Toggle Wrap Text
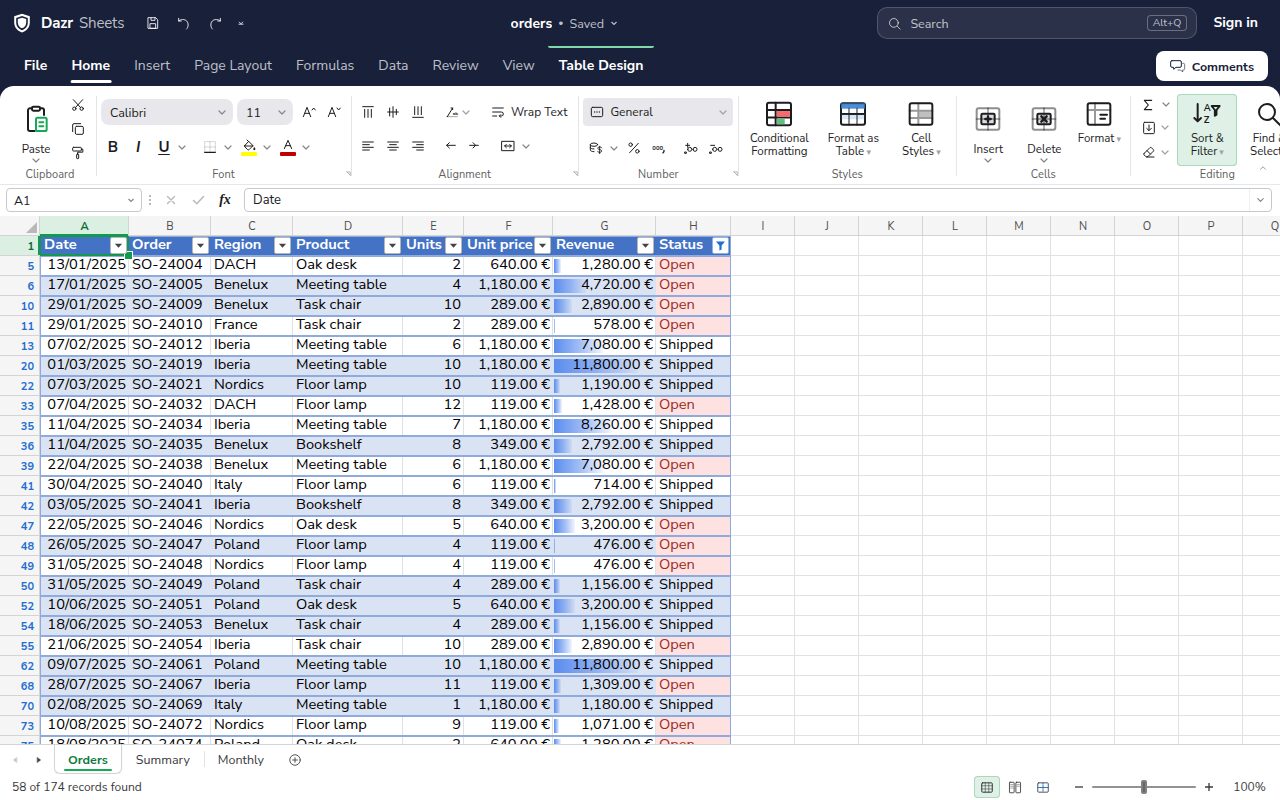 click(x=529, y=112)
